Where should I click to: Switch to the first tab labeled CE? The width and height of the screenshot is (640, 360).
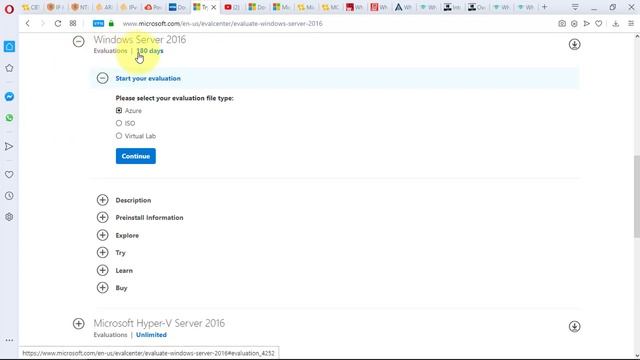pos(31,7)
